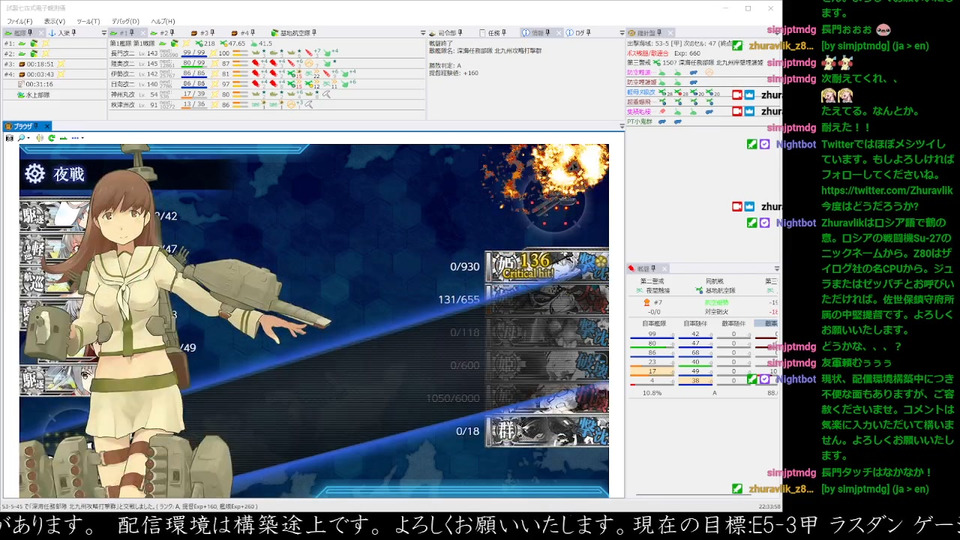Click the recon icon beside 47.65
The height and width of the screenshot is (540, 960).
click(224, 43)
